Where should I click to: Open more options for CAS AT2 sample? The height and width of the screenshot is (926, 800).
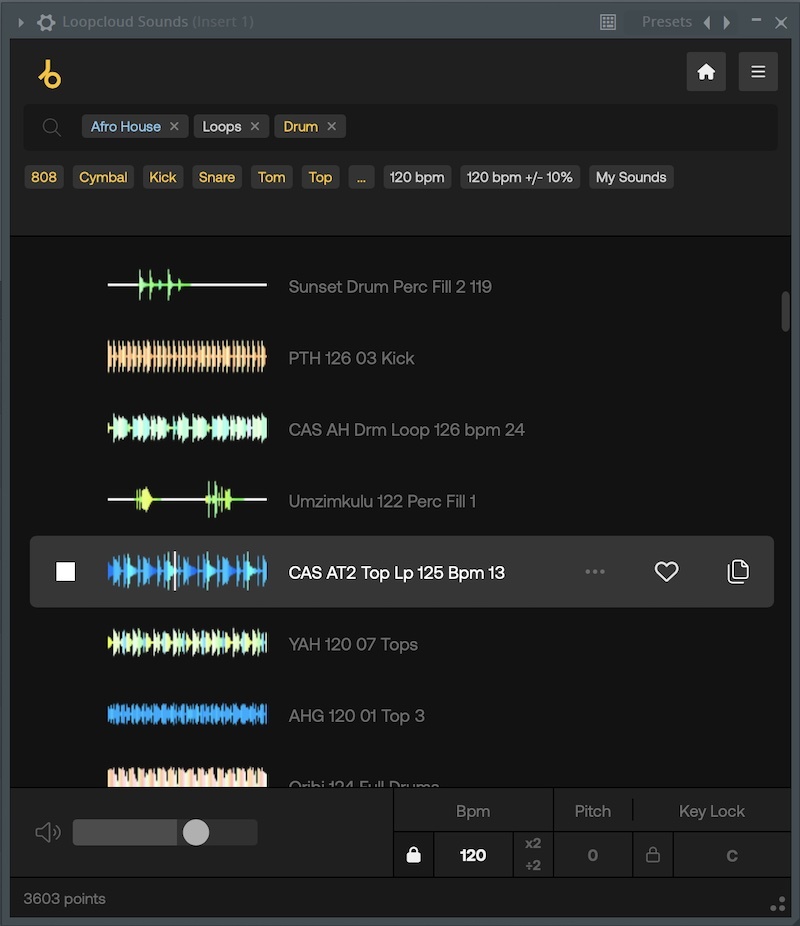click(x=595, y=572)
